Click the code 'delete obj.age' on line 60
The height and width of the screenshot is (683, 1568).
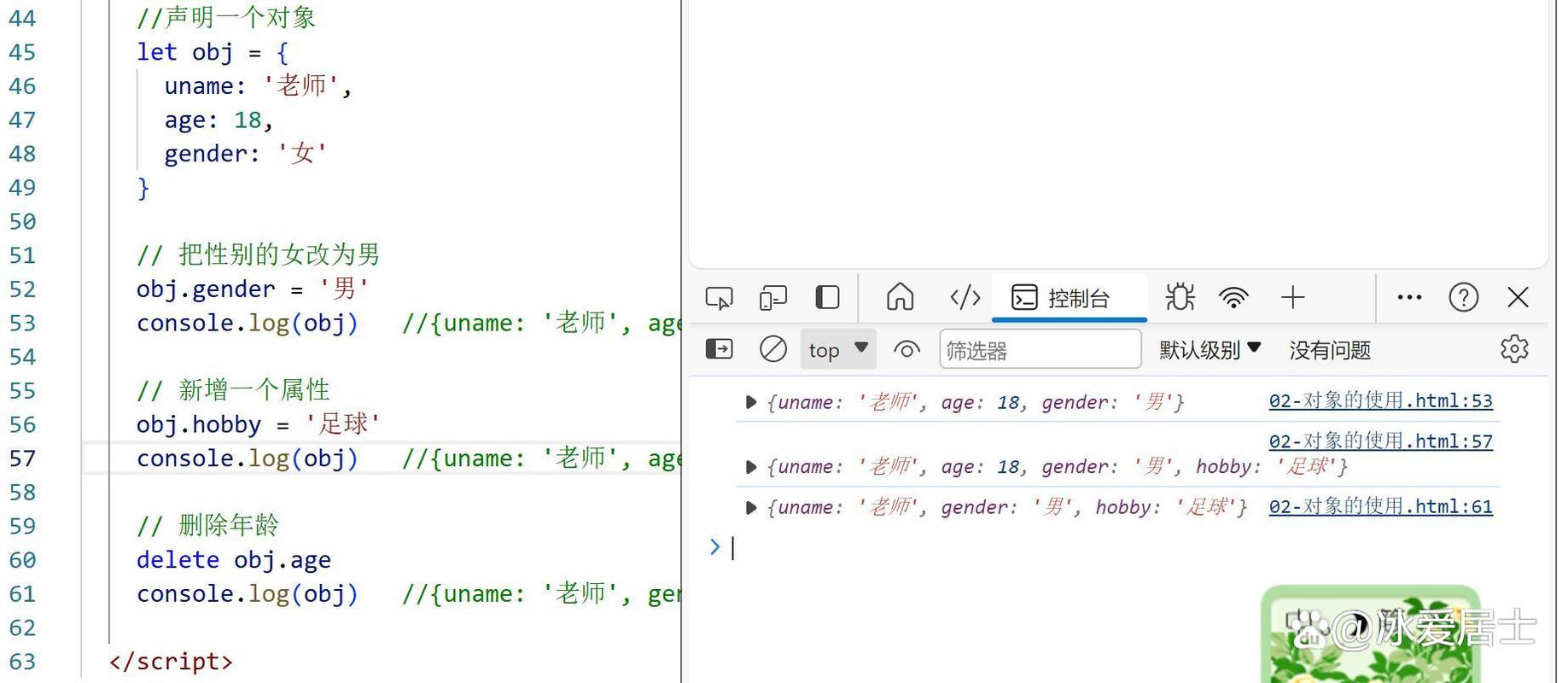click(x=234, y=560)
